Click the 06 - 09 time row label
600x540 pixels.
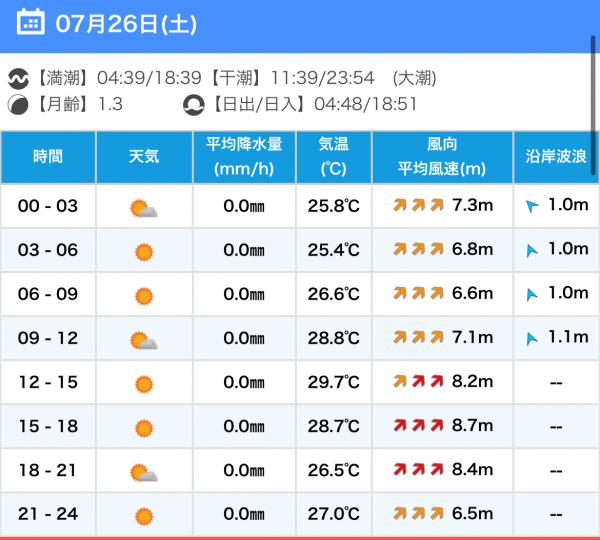(48, 294)
